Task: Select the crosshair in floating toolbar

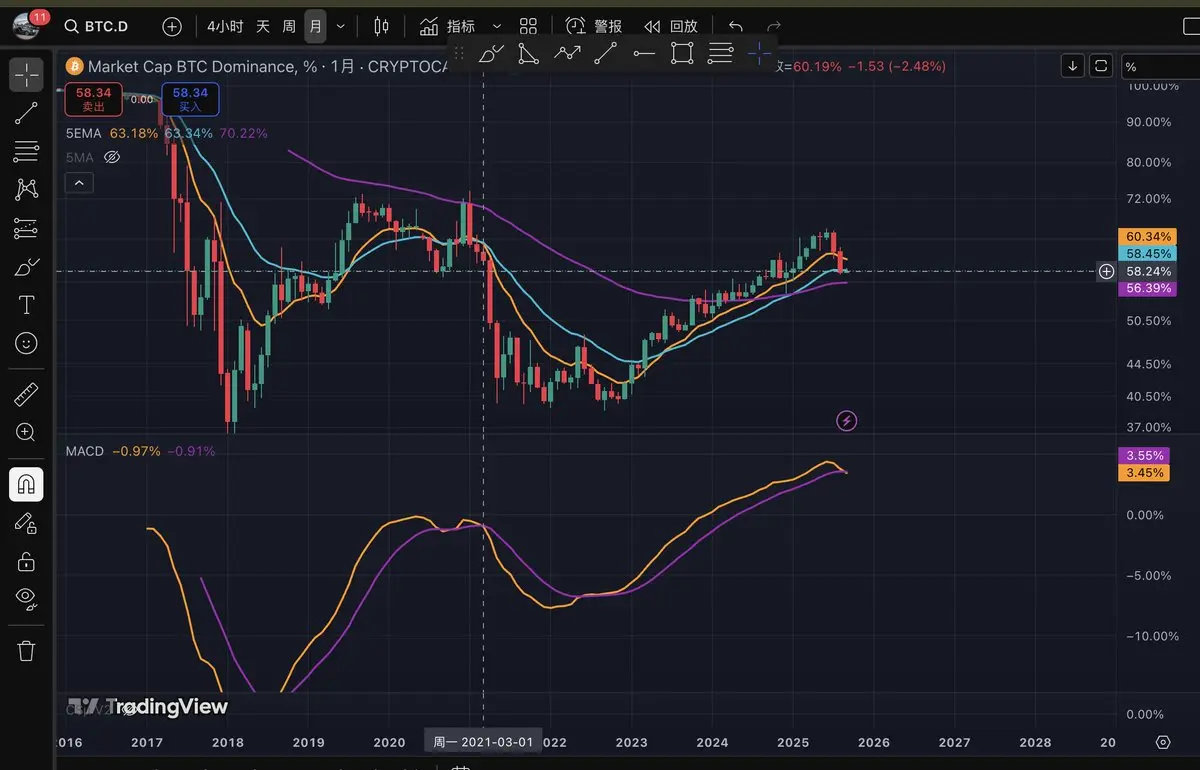Action: tap(759, 54)
